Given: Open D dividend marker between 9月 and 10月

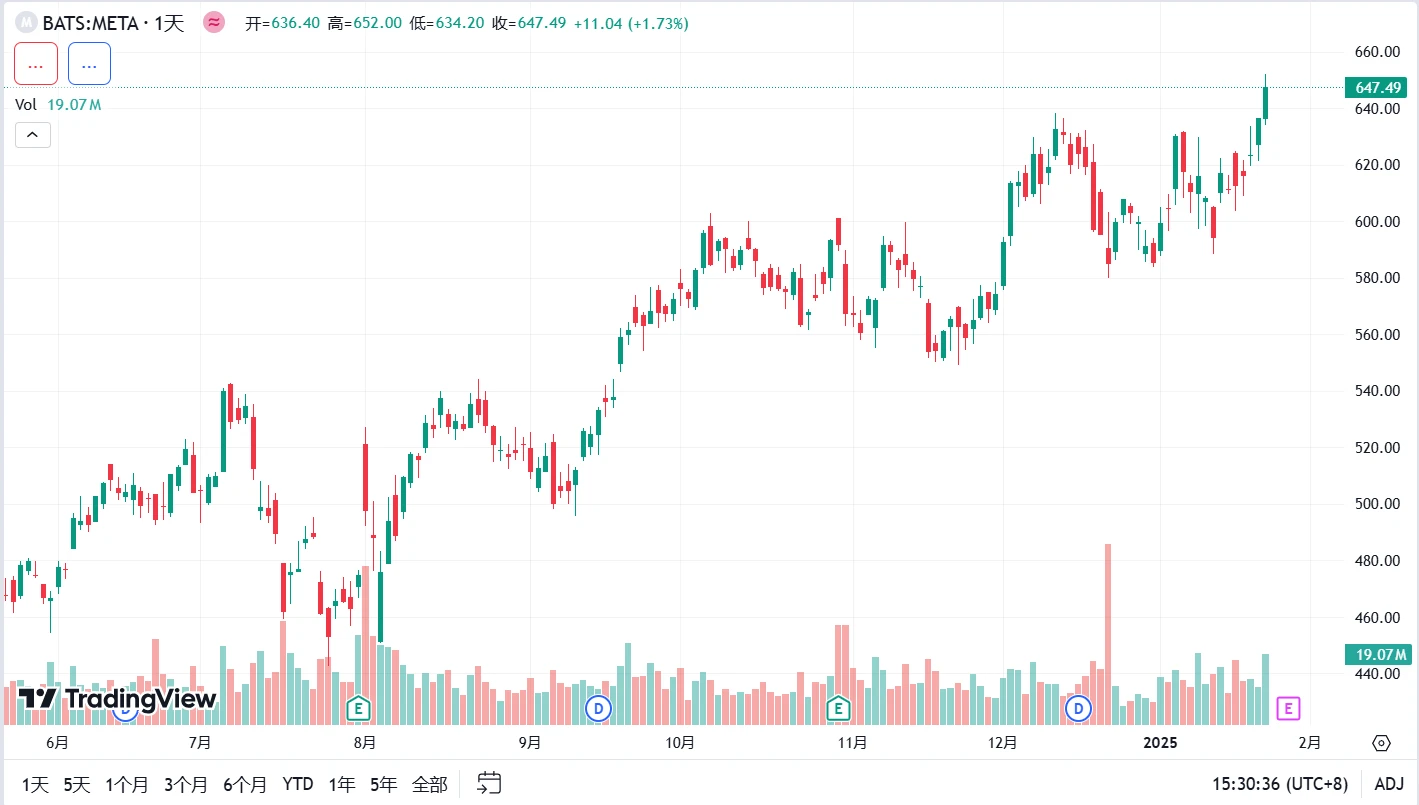Looking at the screenshot, I should (x=598, y=709).
